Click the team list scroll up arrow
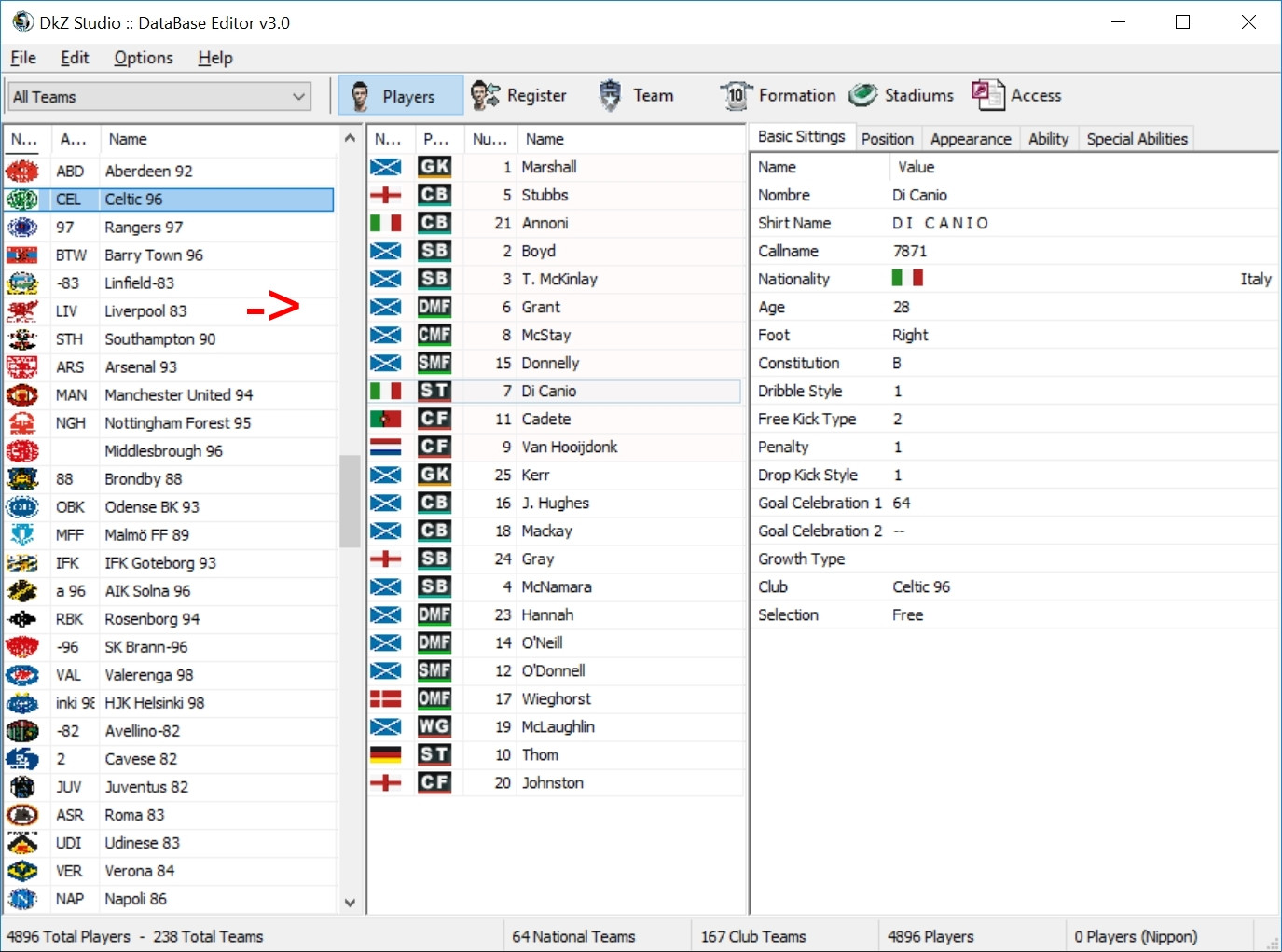The image size is (1282, 952). pos(350,138)
